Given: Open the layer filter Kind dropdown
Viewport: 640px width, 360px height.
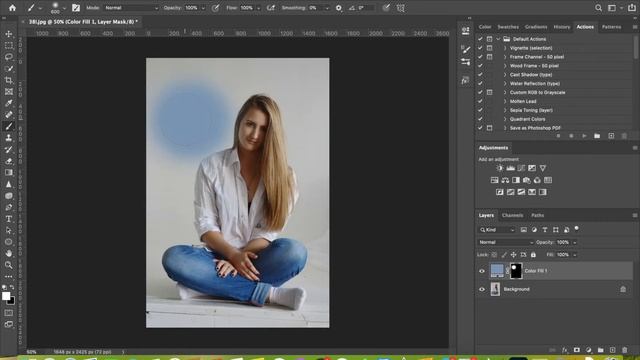Looking at the screenshot, I should coord(497,230).
